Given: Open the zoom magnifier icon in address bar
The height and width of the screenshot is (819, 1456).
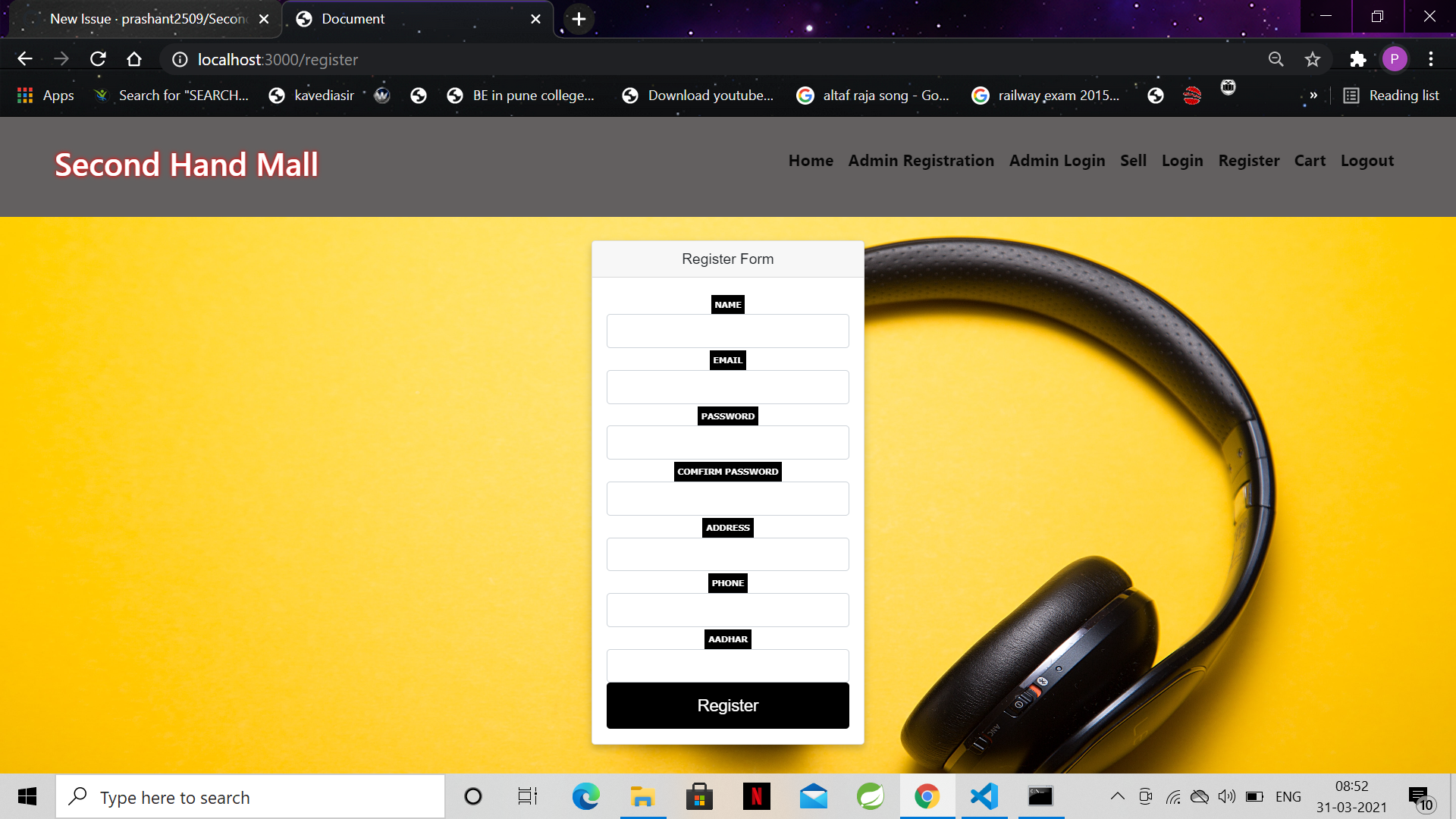Looking at the screenshot, I should pos(1276,59).
